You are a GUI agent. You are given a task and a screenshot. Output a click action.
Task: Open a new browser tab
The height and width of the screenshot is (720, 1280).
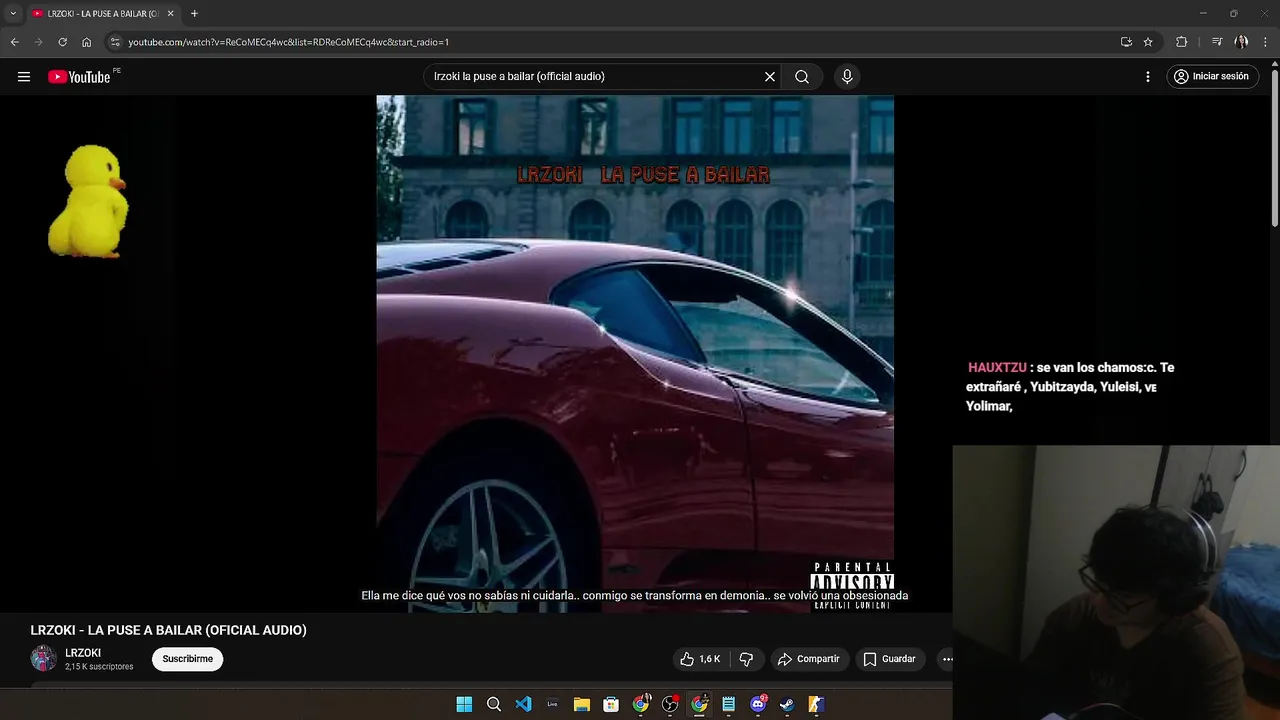[x=194, y=14]
